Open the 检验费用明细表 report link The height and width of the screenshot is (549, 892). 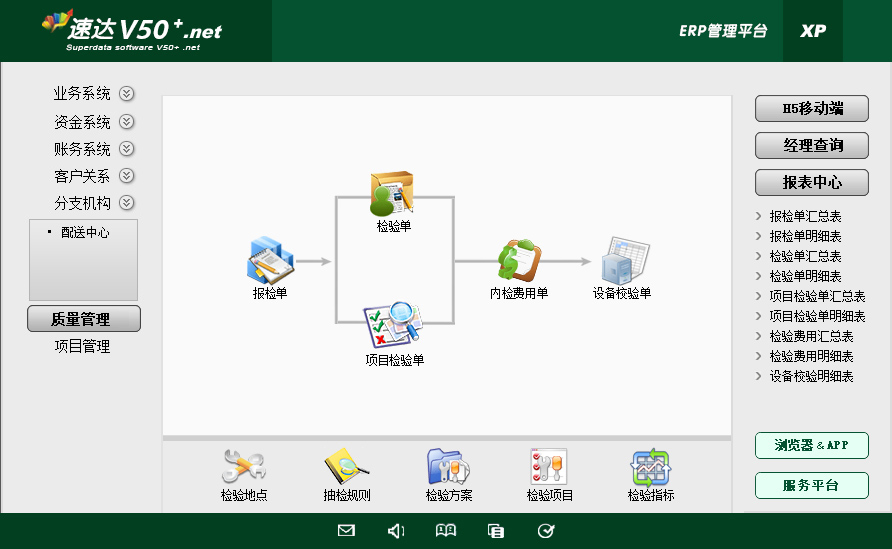811,356
